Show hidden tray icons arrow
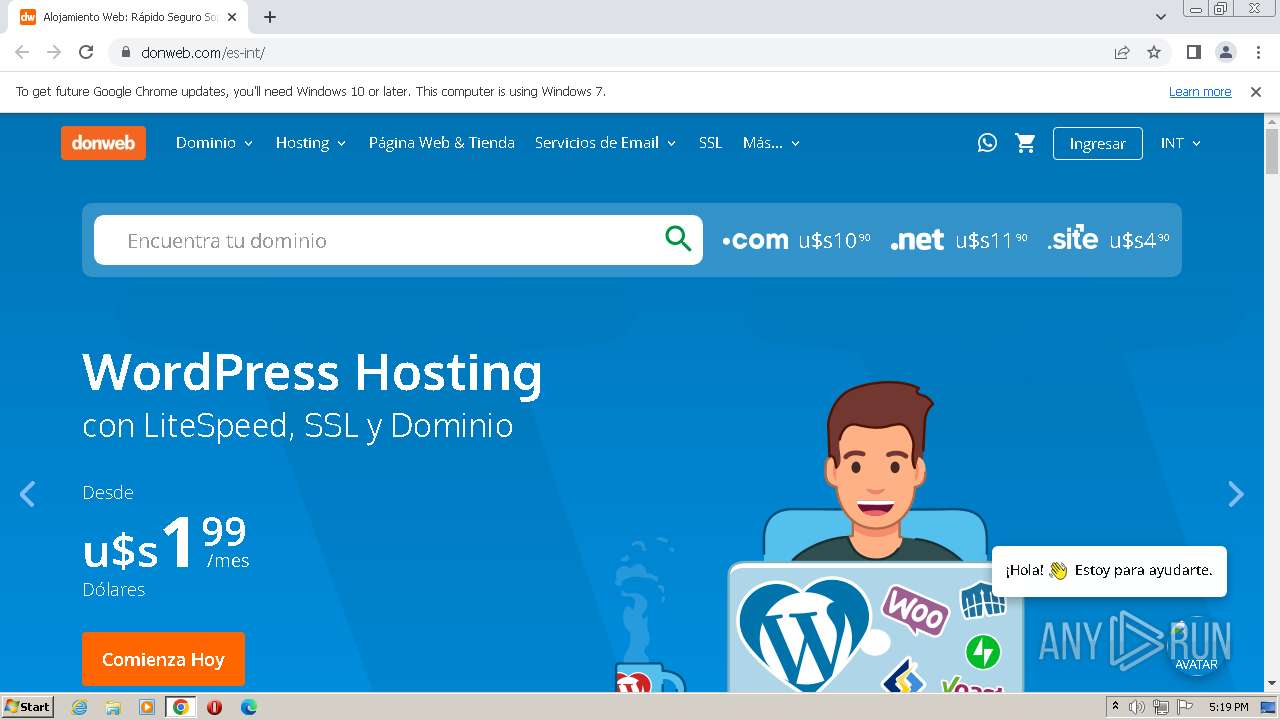The image size is (1280, 720). coord(1116,707)
